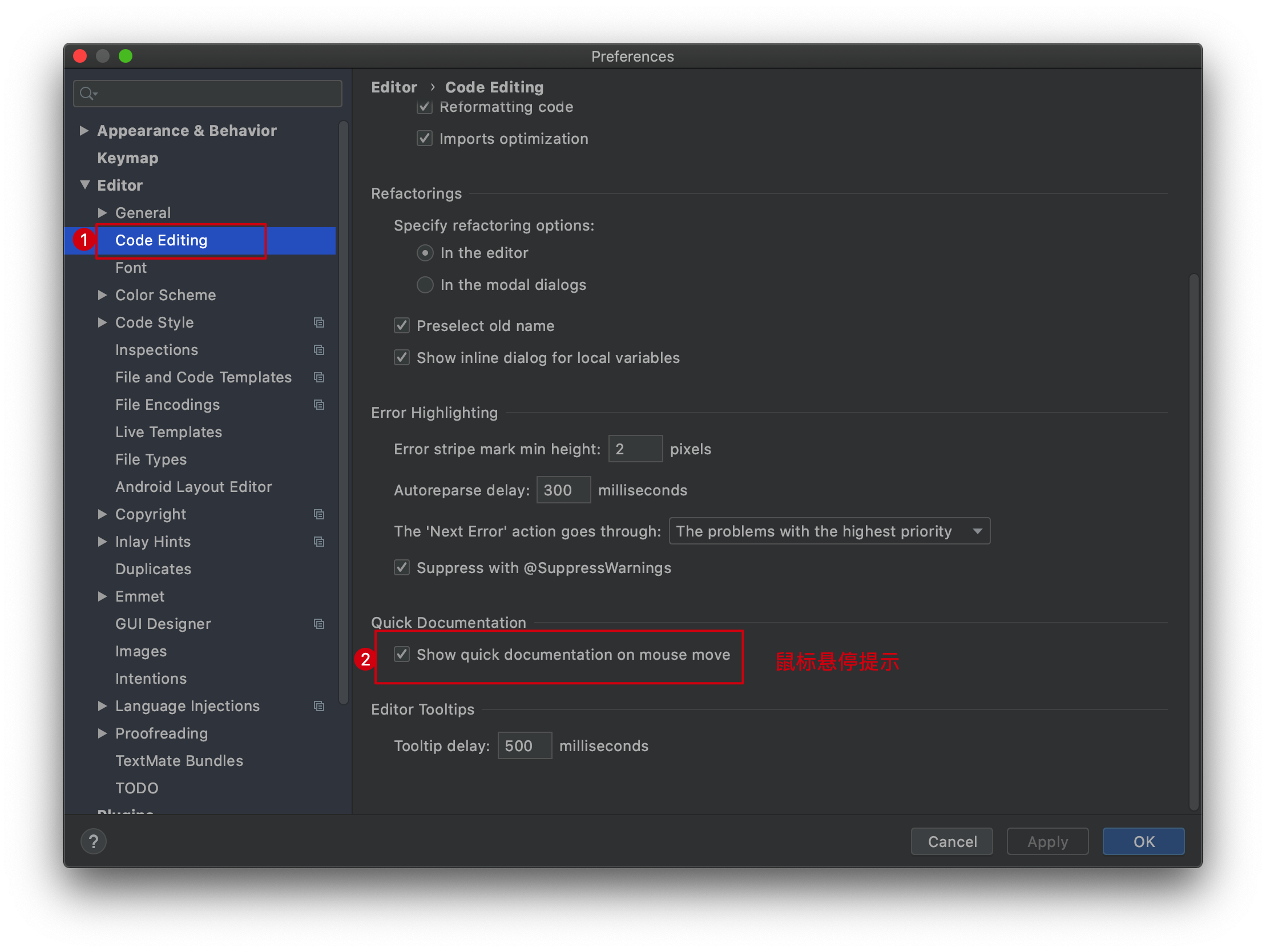The width and height of the screenshot is (1266, 952).
Task: Select Font settings page
Action: point(131,268)
